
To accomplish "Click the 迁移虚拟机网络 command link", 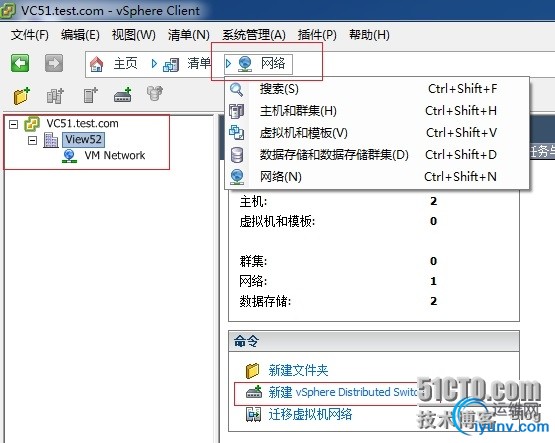I will pos(310,414).
